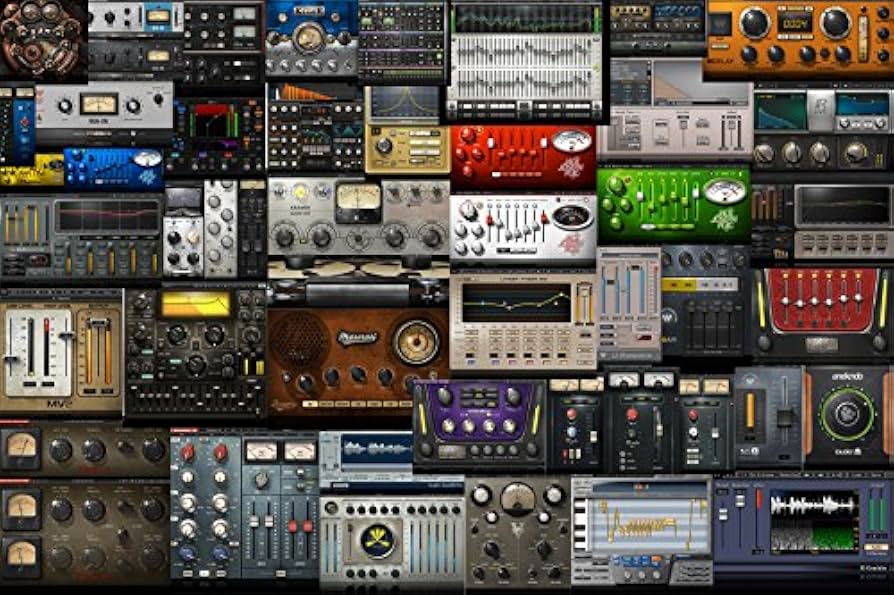Select the silver exciter plugin with yellow crossed logo
This screenshot has height=595, width=894.
pyautogui.click(x=392, y=541)
